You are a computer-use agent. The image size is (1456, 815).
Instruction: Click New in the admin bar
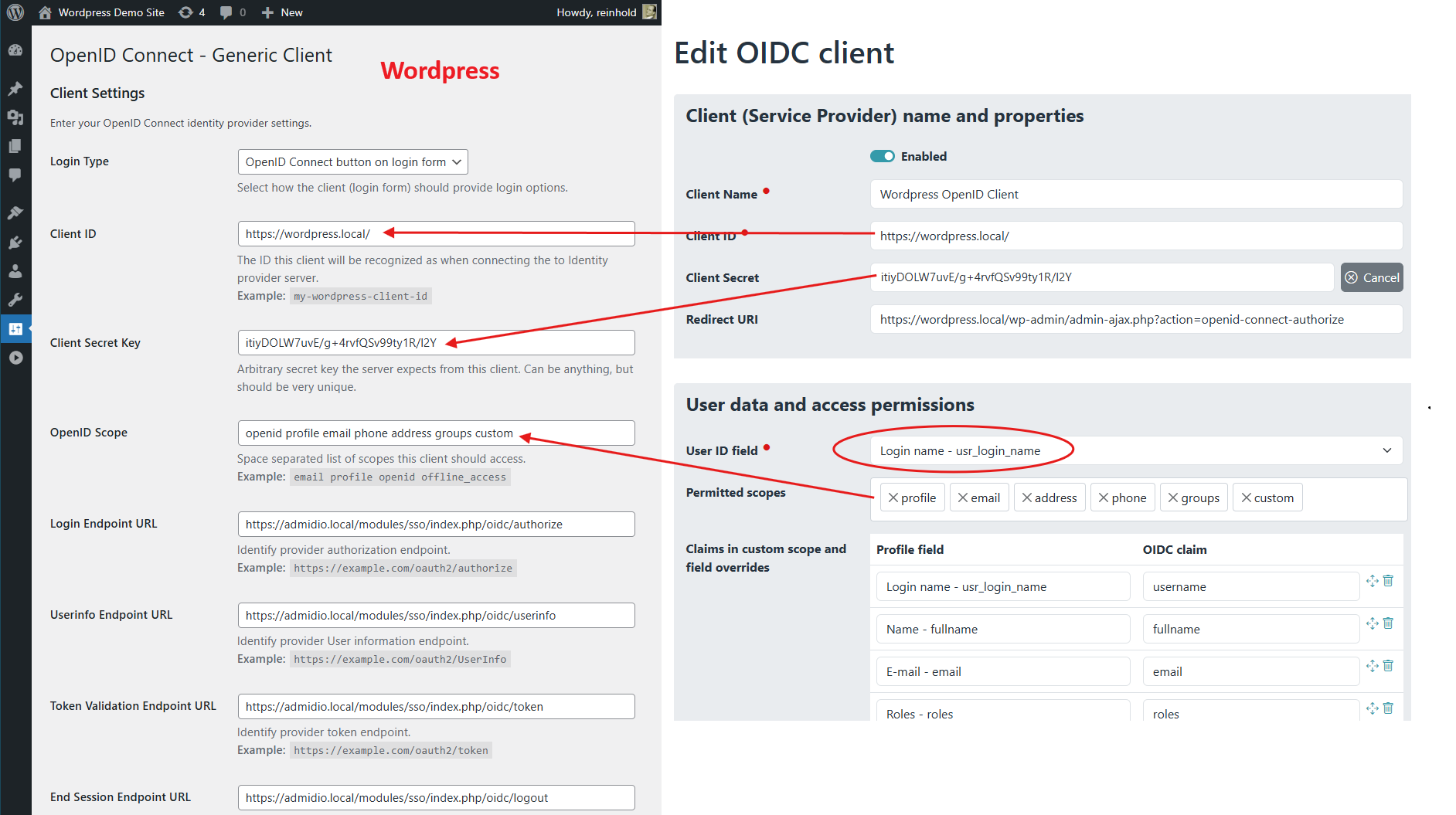pos(283,12)
